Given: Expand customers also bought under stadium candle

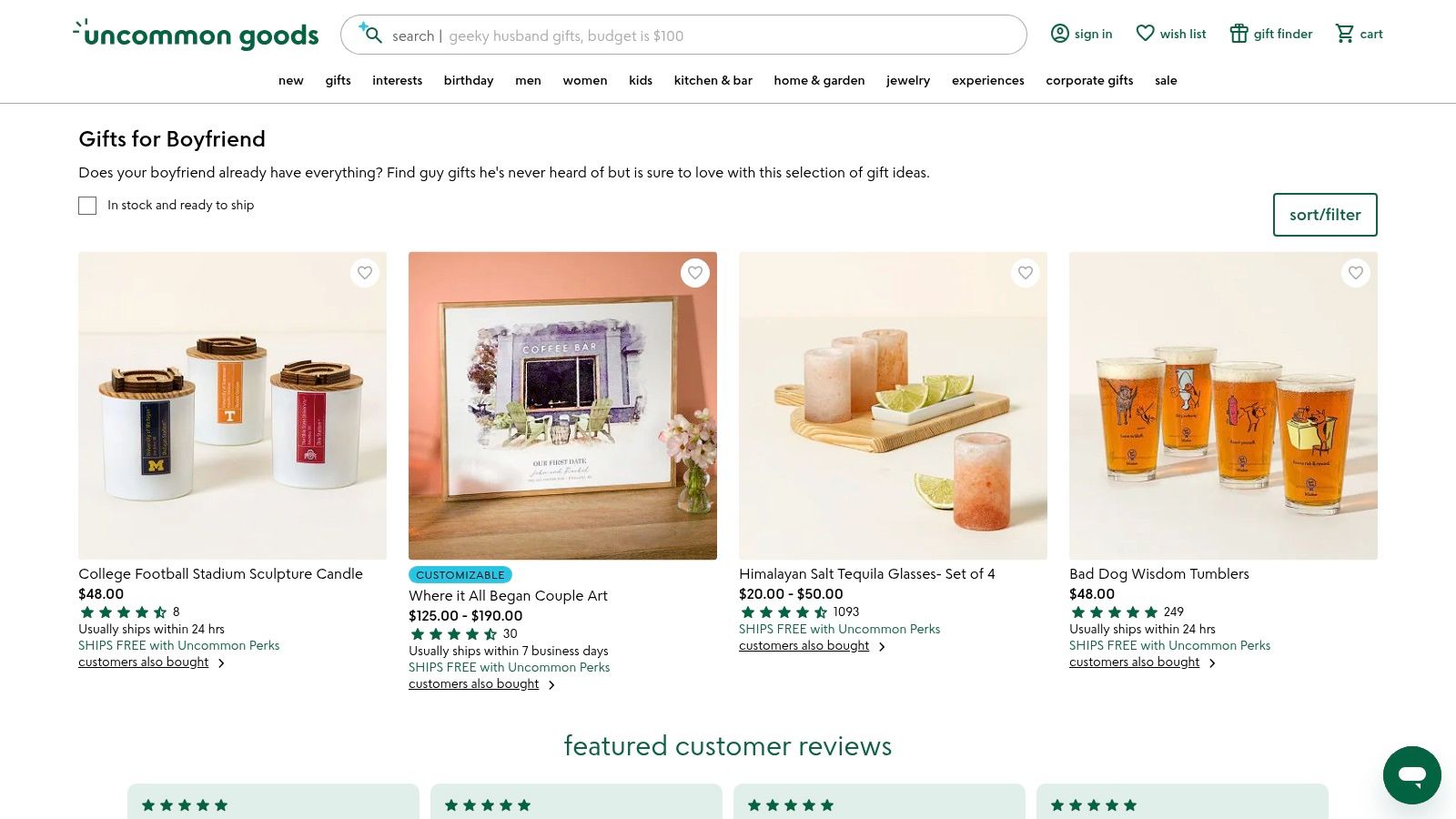Looking at the screenshot, I should 143,662.
